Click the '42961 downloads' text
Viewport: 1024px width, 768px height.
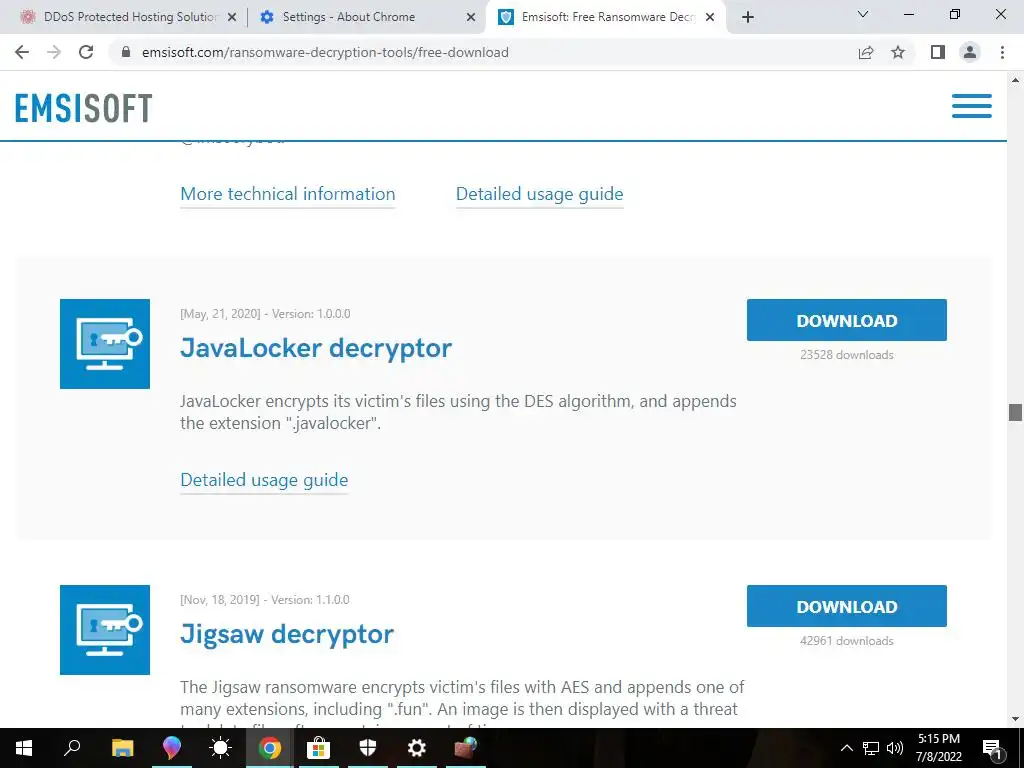click(846, 641)
